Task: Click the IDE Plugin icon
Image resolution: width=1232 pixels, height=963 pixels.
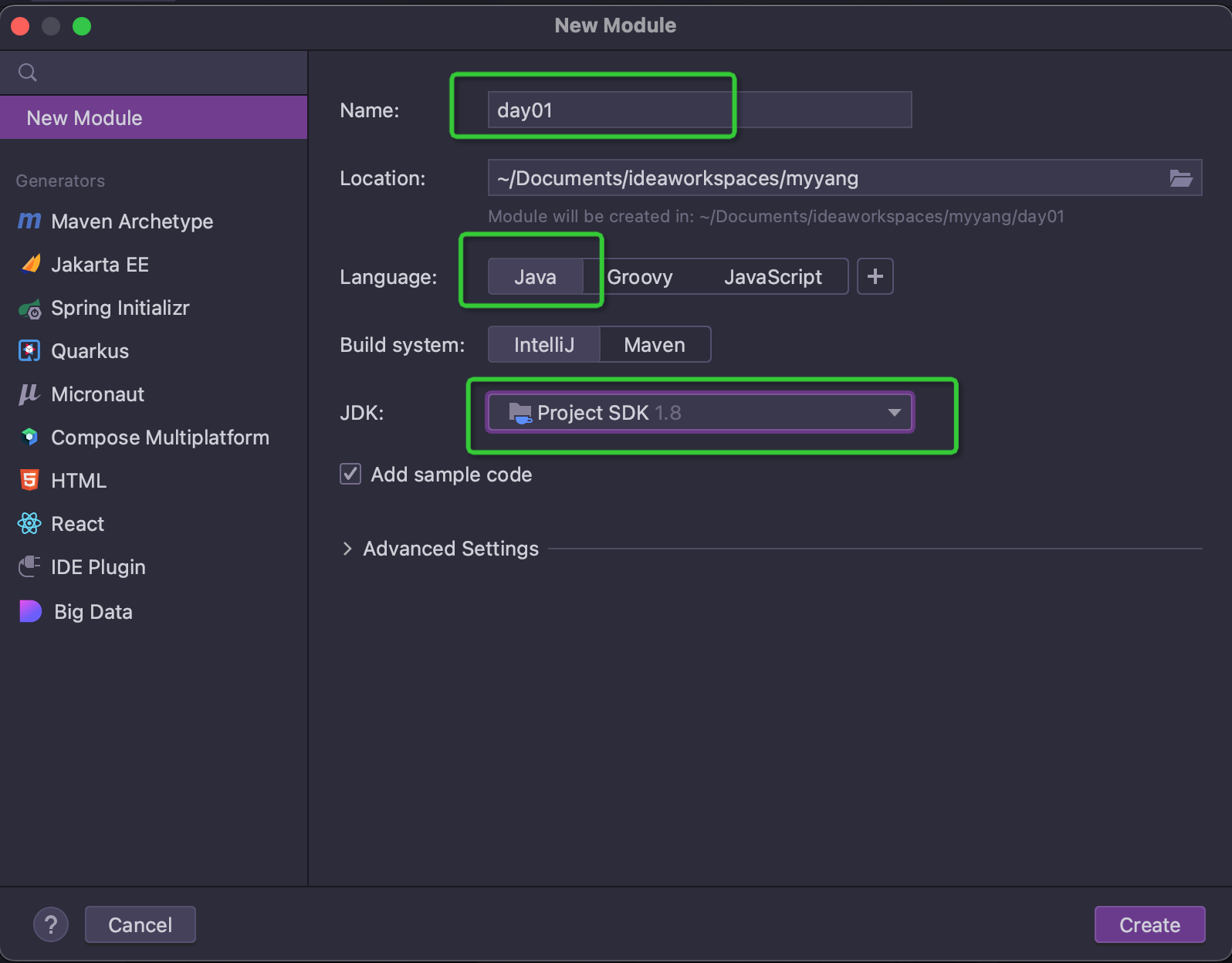Action: (29, 567)
